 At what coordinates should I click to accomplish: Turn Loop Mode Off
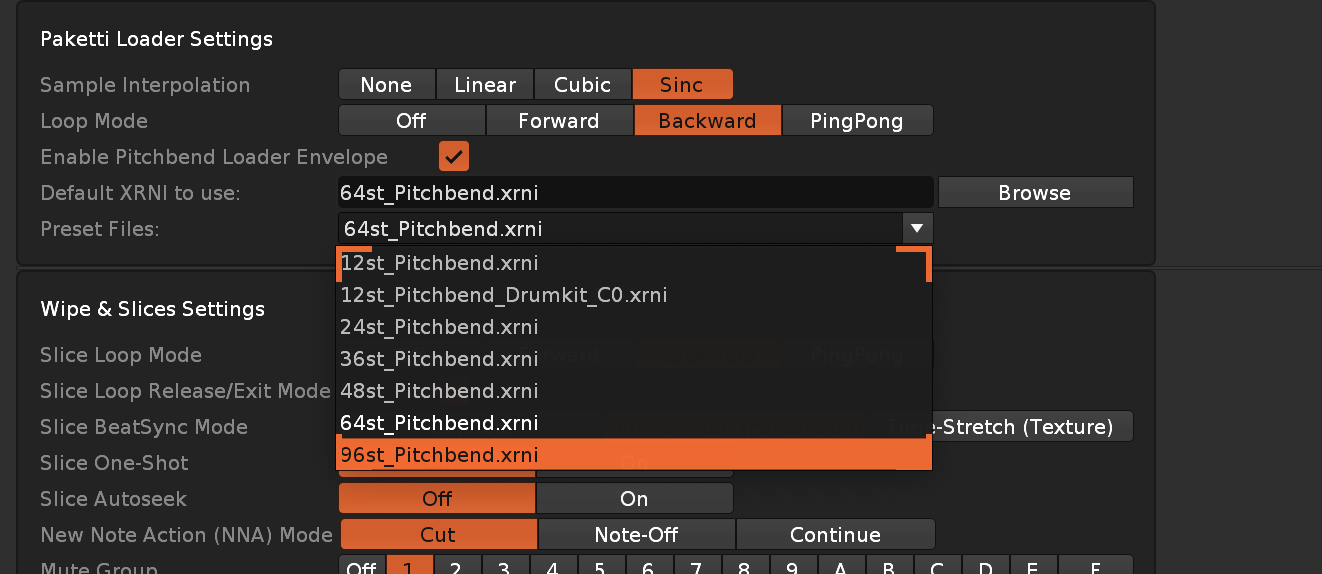pos(411,121)
